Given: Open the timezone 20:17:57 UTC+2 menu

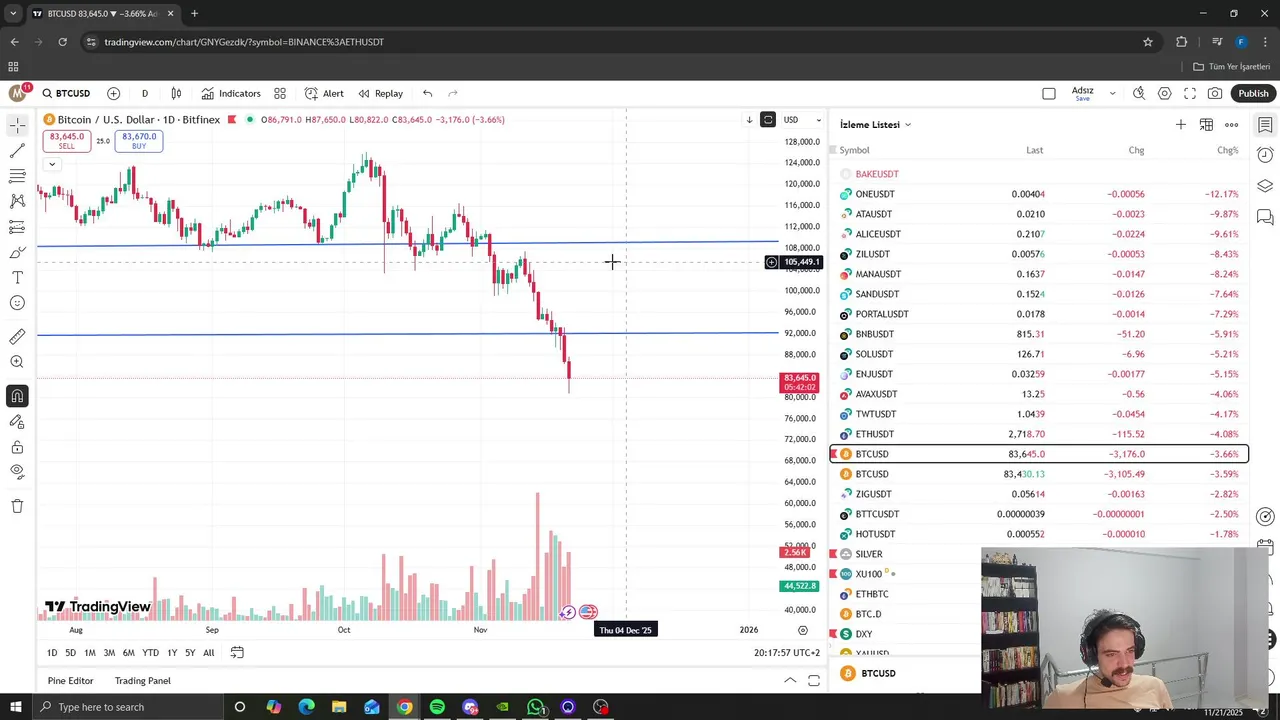Looking at the screenshot, I should point(787,653).
